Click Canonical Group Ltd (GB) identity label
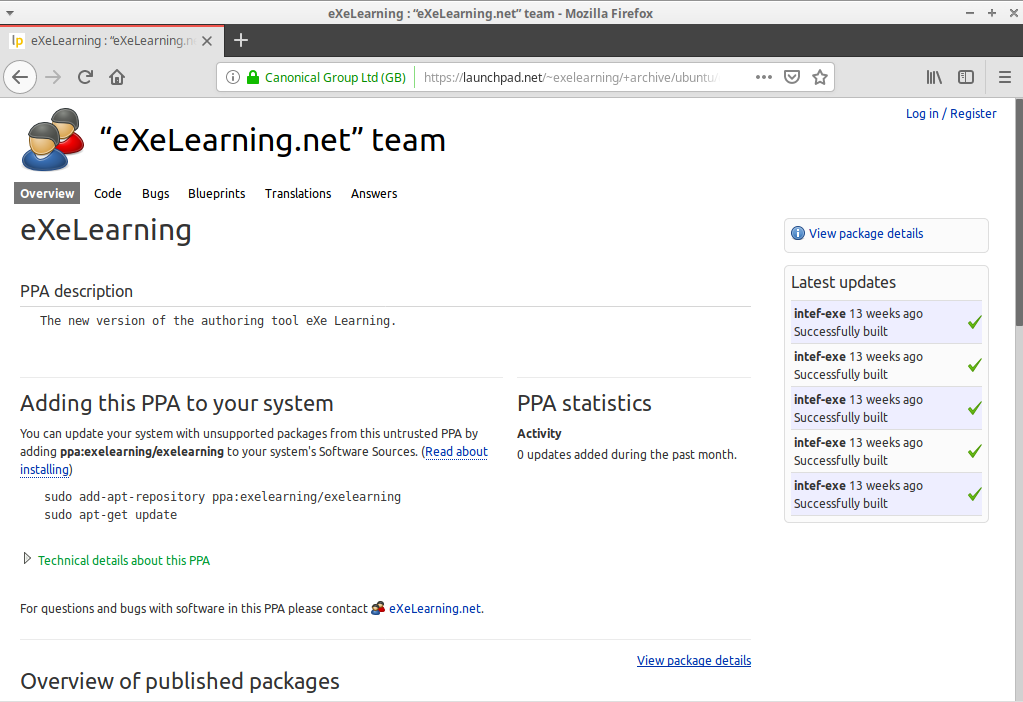This screenshot has height=702, width=1023. pos(335,78)
